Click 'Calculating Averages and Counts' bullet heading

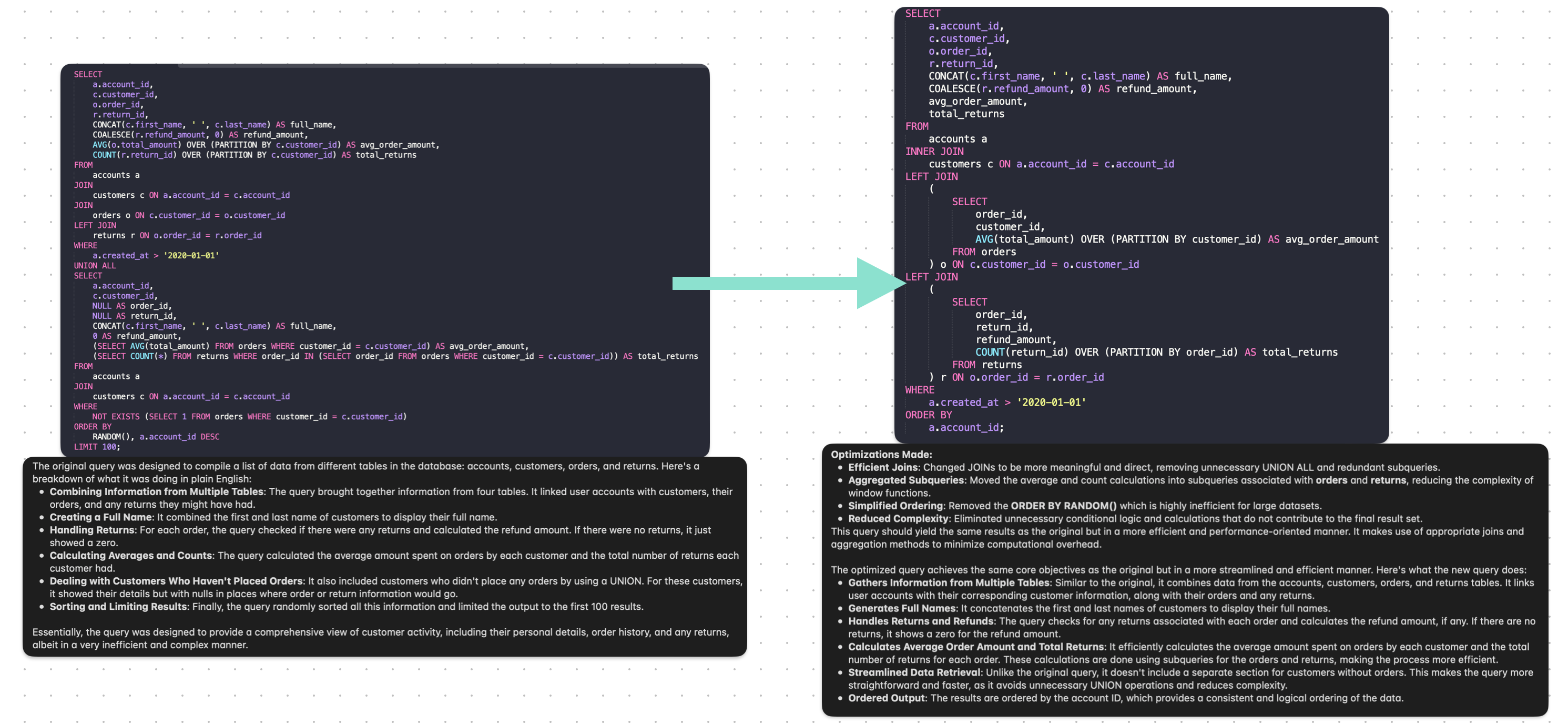(x=131, y=555)
